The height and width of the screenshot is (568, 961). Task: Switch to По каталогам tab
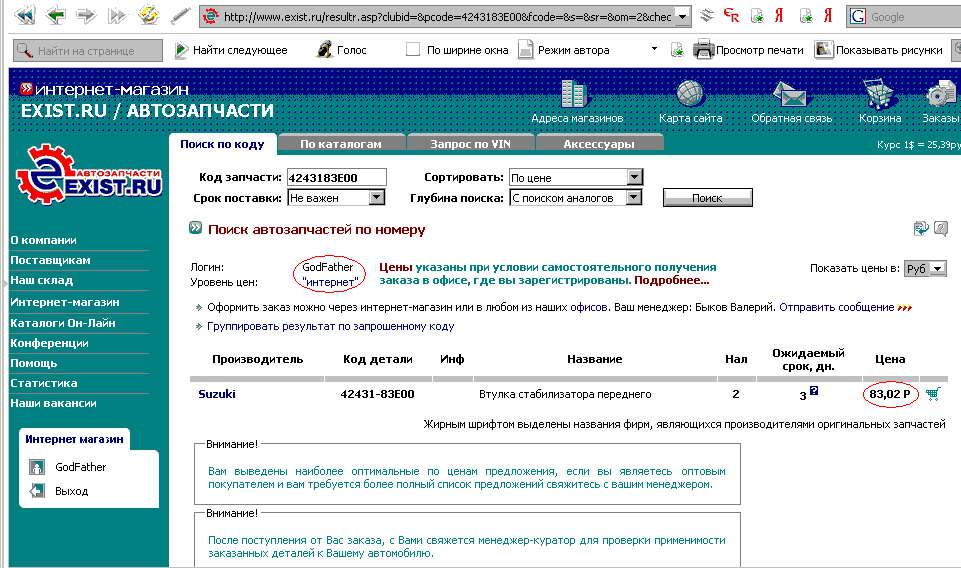pos(341,144)
